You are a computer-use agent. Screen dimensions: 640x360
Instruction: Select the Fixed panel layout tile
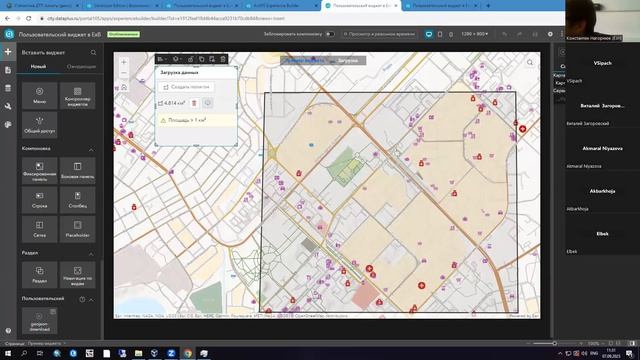point(40,171)
